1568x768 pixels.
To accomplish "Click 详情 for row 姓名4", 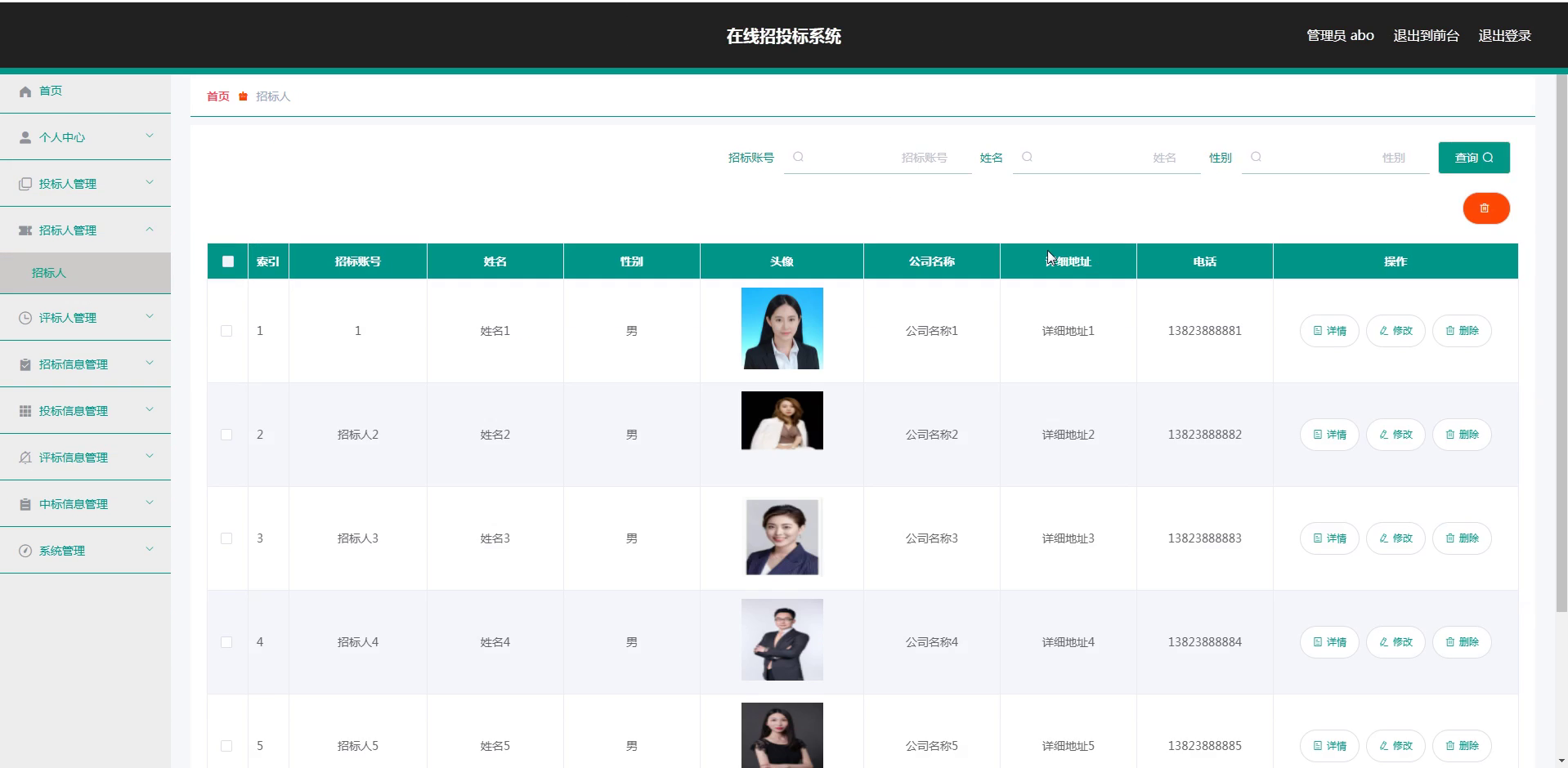I will point(1329,642).
